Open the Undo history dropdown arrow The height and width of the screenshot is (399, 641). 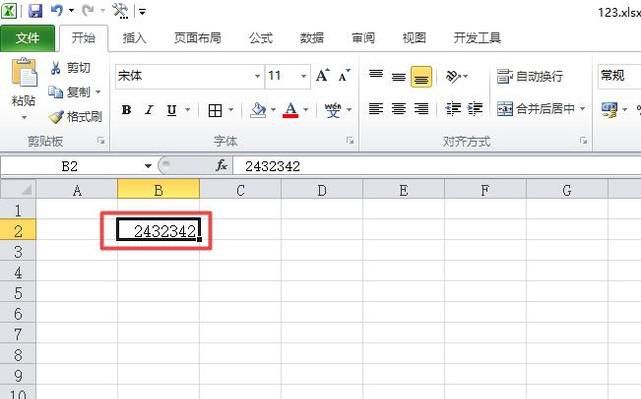(71, 11)
